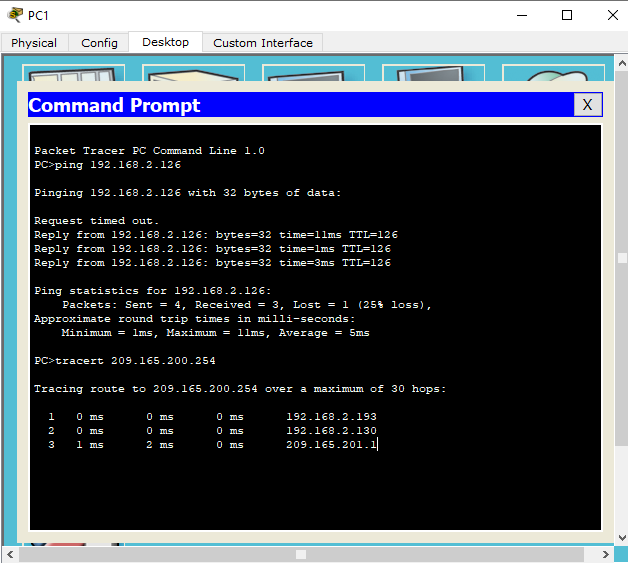Screen dimensions: 628x563
Task: Click the vertical scrollbar thumb
Action: (622, 257)
